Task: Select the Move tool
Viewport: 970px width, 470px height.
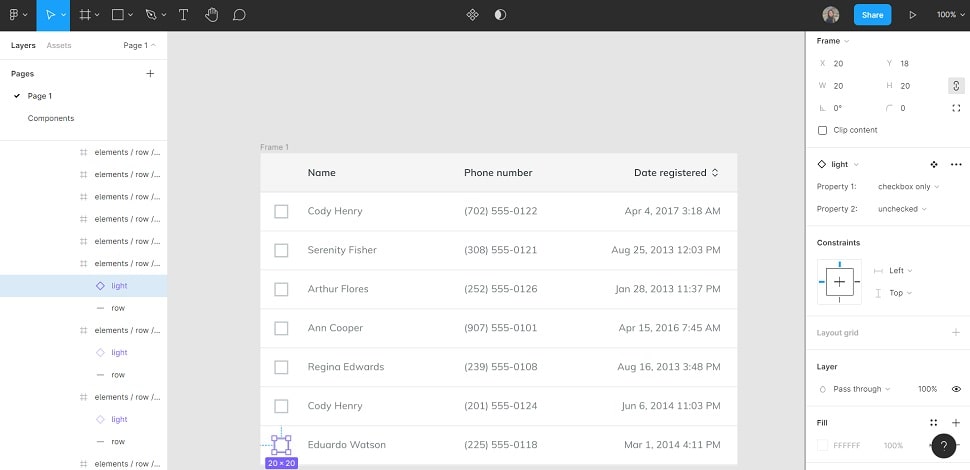Action: (x=50, y=15)
